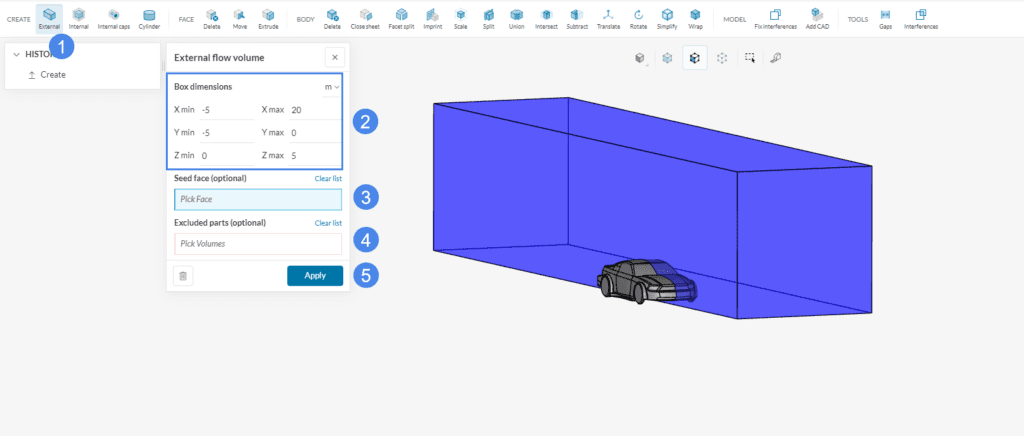Screen dimensions: 1024x436
Task: Open the Gaps detection tool
Action: 885,17
